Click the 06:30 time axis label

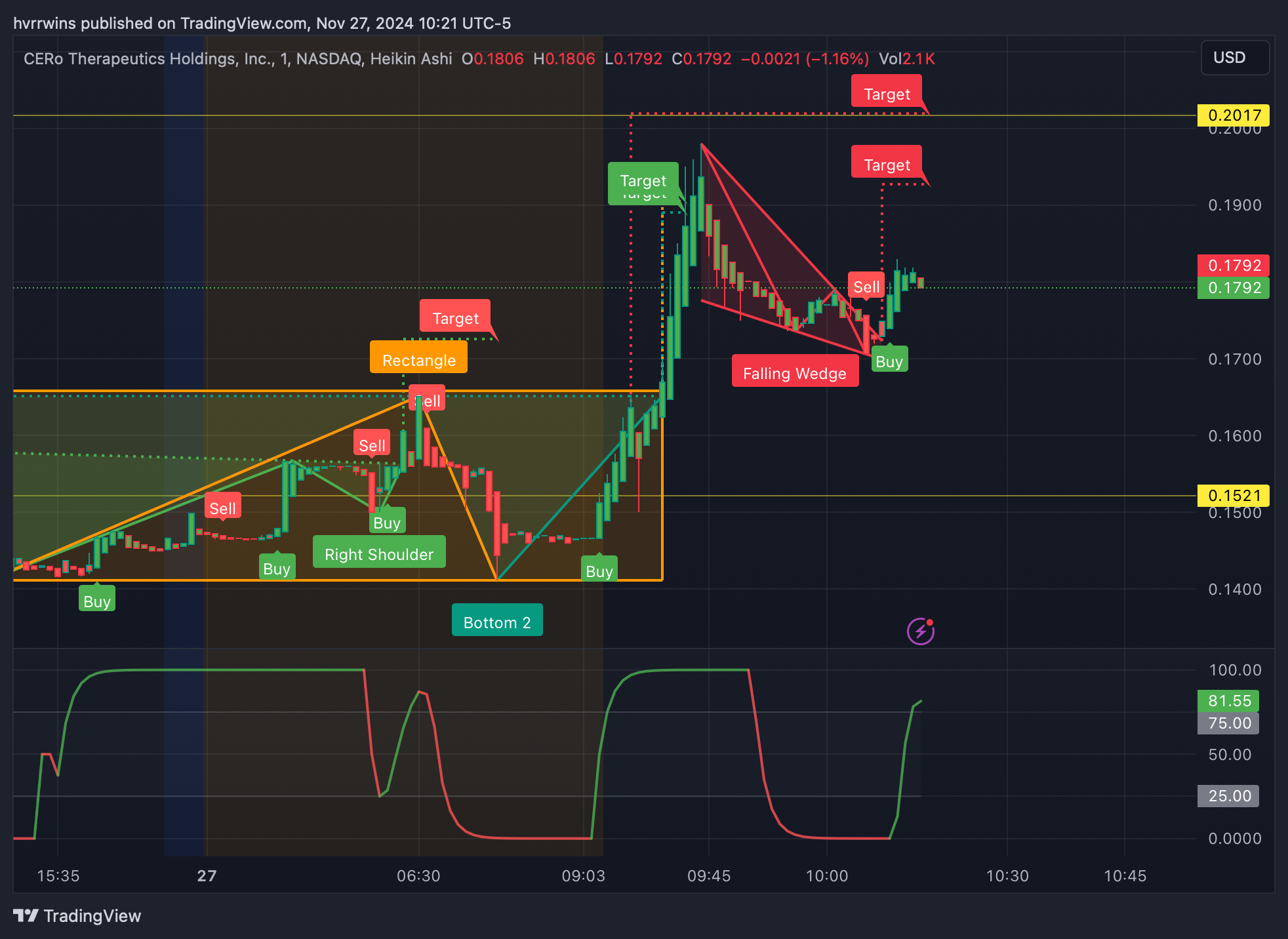(x=418, y=876)
